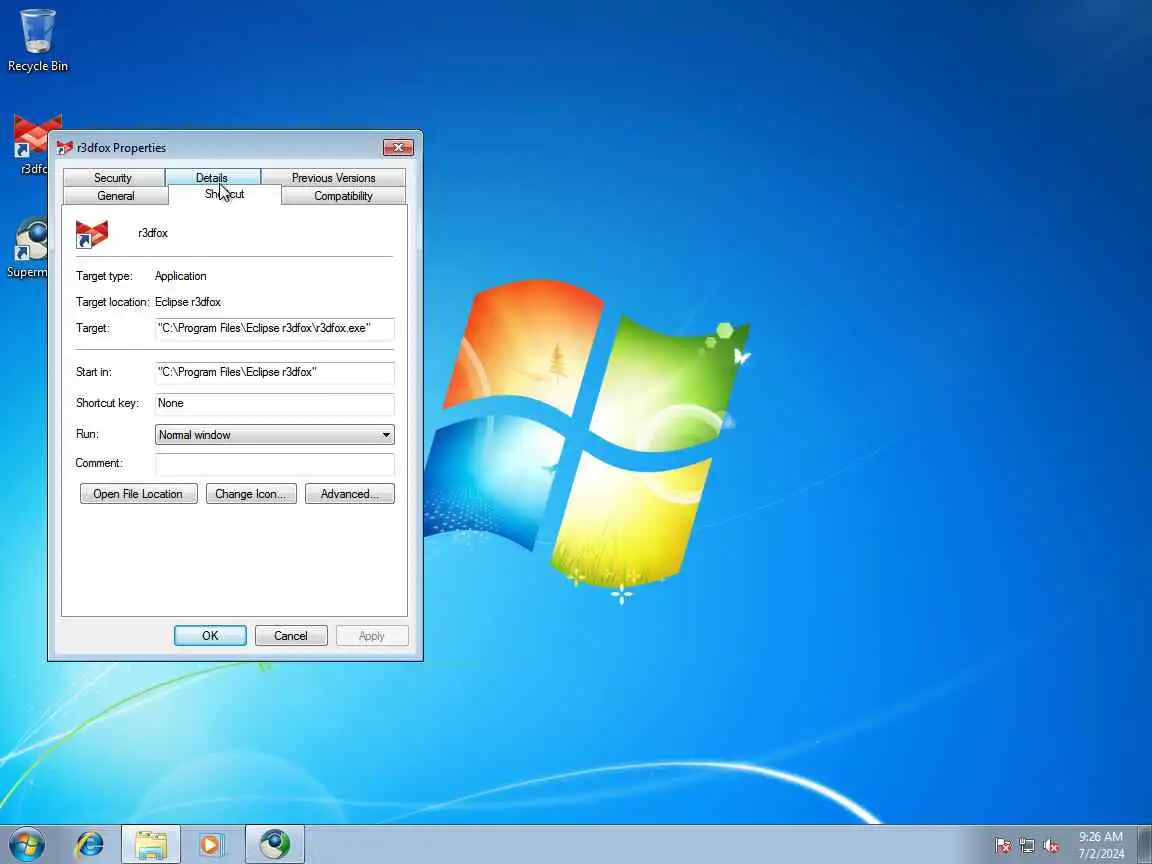This screenshot has width=1152, height=864.
Task: Click Open File Location button
Action: (x=138, y=494)
